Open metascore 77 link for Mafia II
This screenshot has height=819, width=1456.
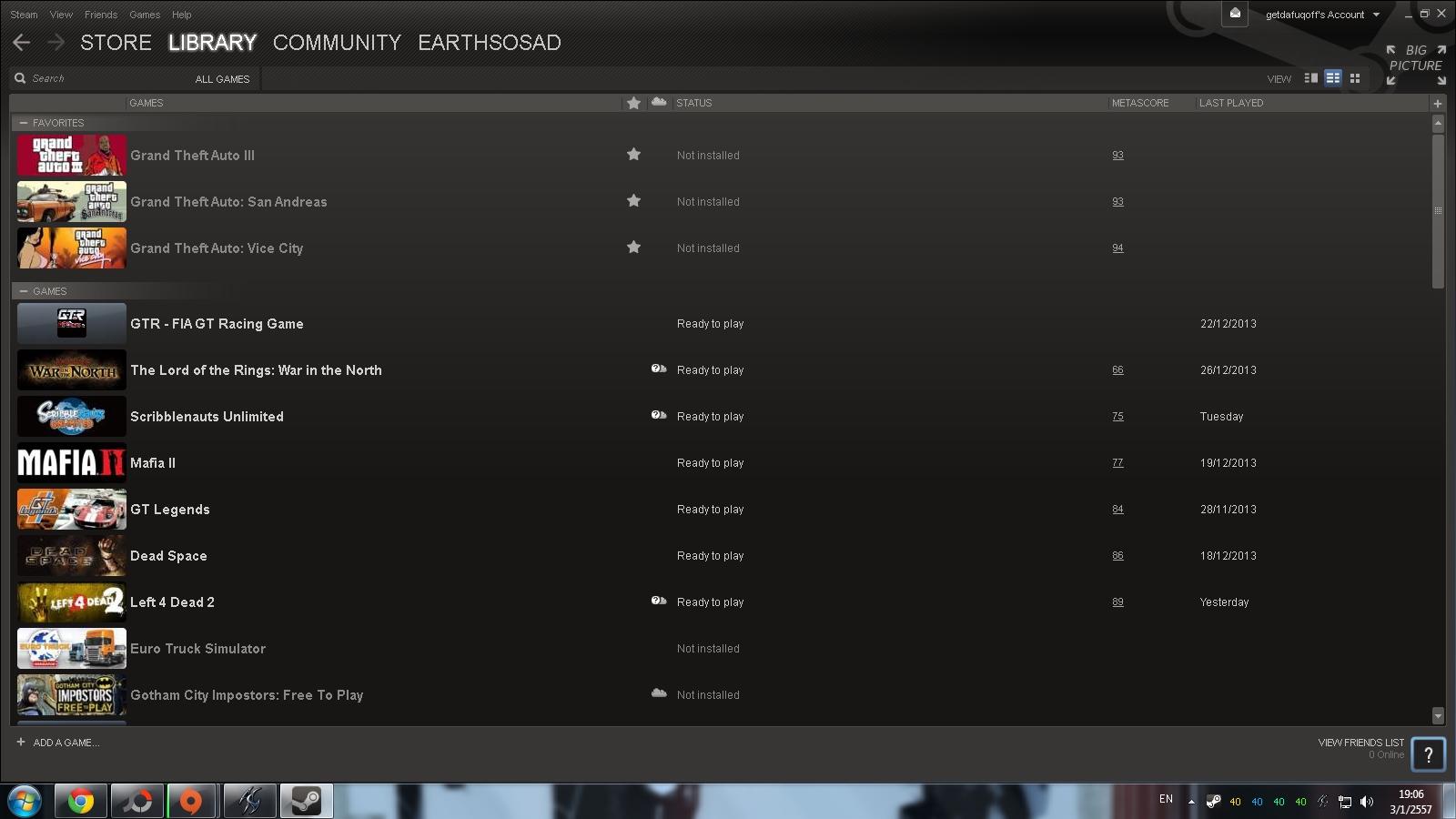1117,463
